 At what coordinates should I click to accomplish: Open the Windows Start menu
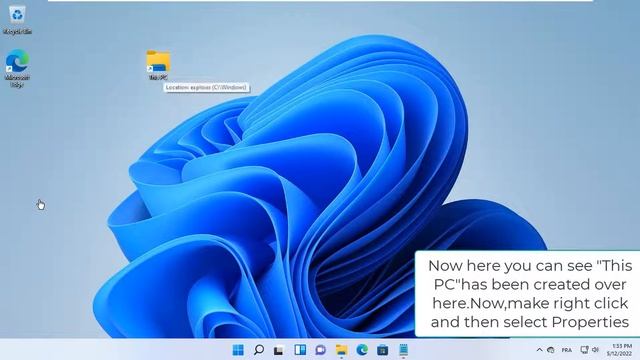click(238, 350)
